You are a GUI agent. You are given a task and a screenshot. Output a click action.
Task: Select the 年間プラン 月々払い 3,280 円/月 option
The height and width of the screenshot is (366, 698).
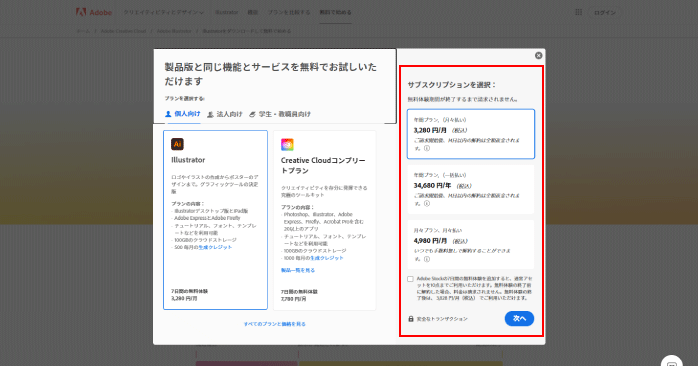[x=471, y=134]
